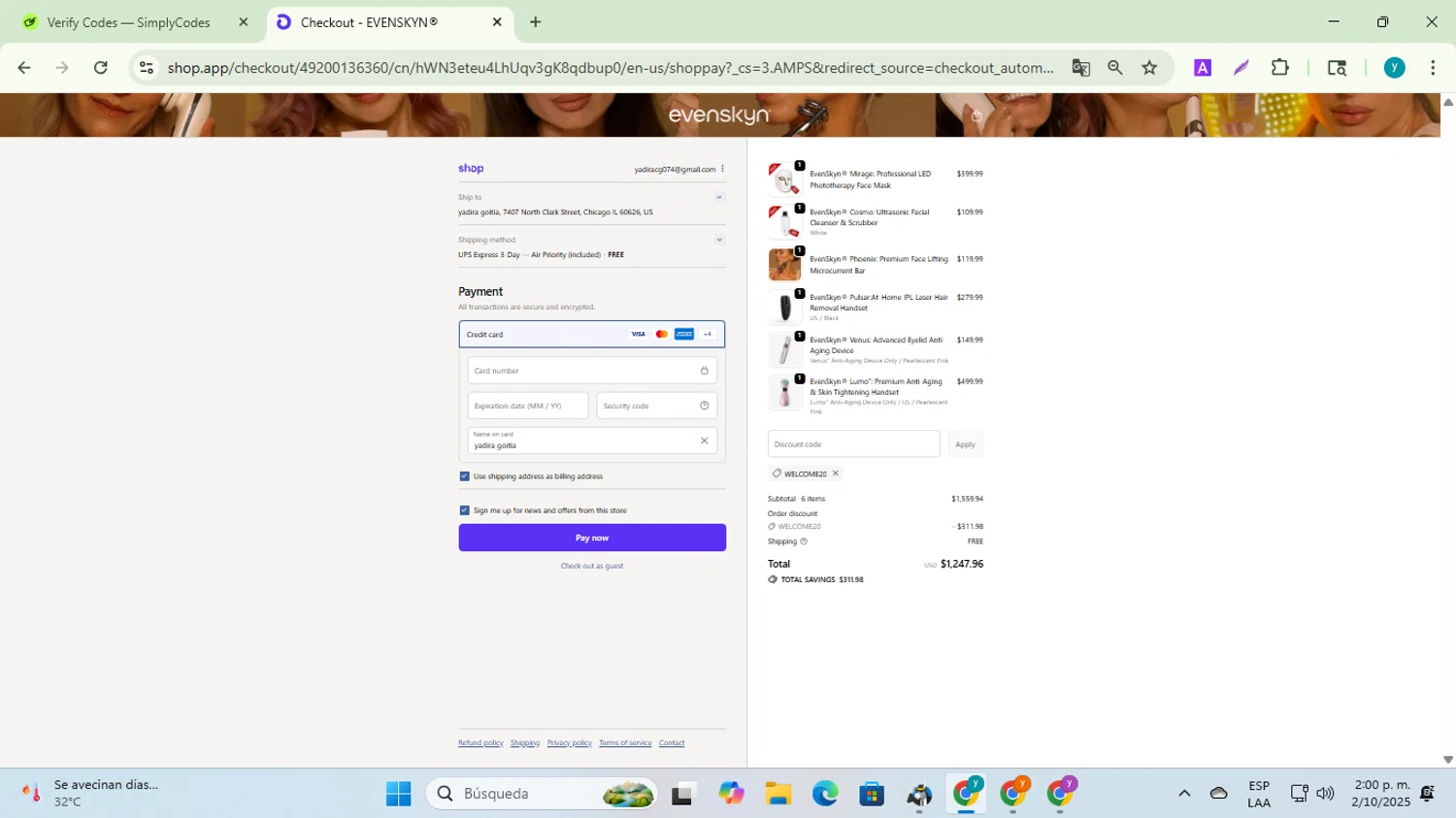Open the Windows Start menu

(x=399, y=794)
